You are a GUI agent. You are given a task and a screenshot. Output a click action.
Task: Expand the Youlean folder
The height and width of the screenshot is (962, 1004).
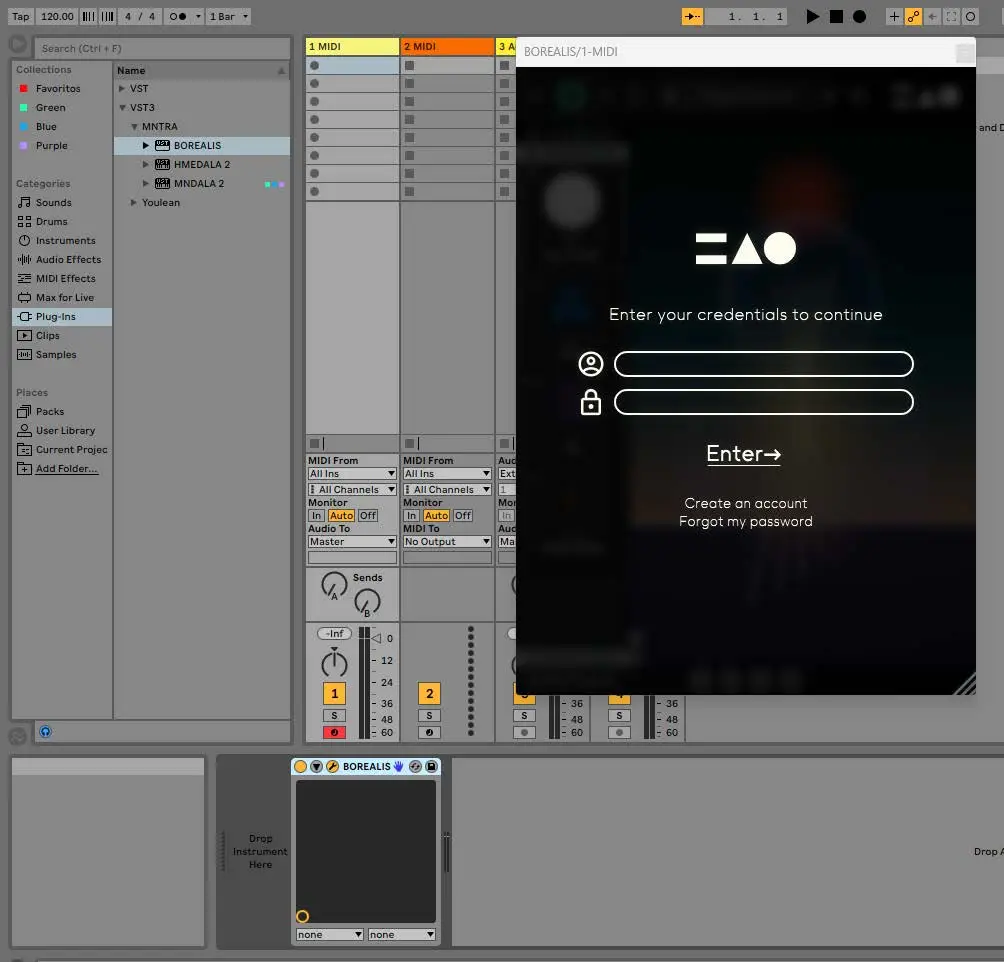coord(134,202)
